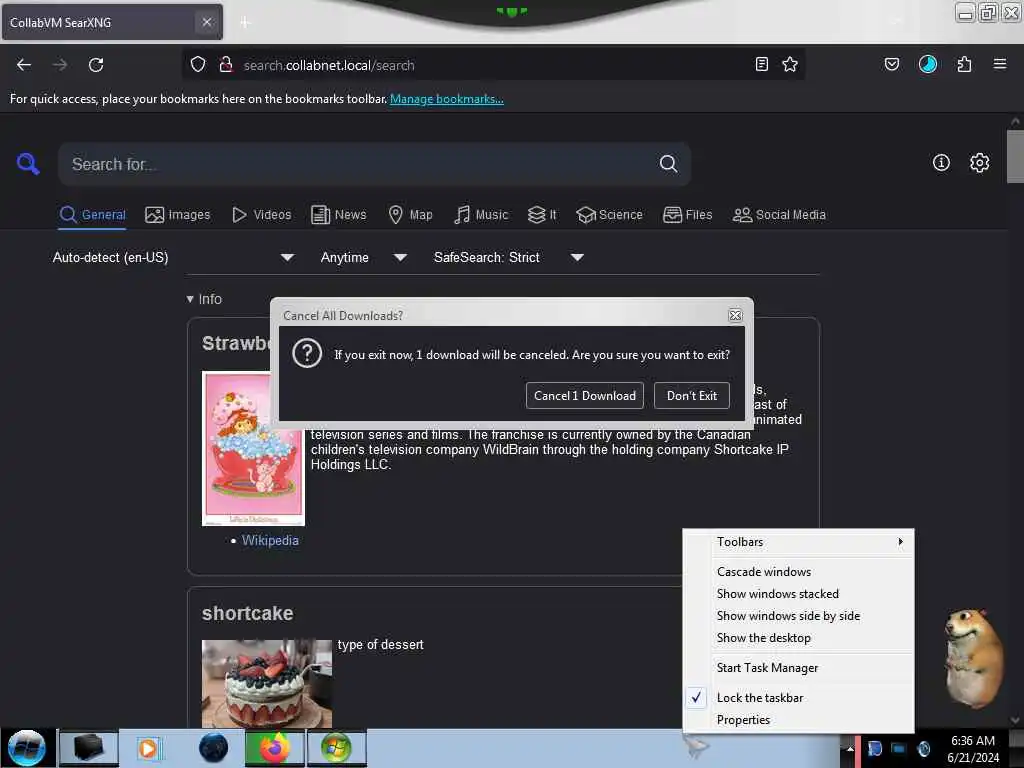1024x768 pixels.
Task: Click the Windows Start orb
Action: [27, 748]
